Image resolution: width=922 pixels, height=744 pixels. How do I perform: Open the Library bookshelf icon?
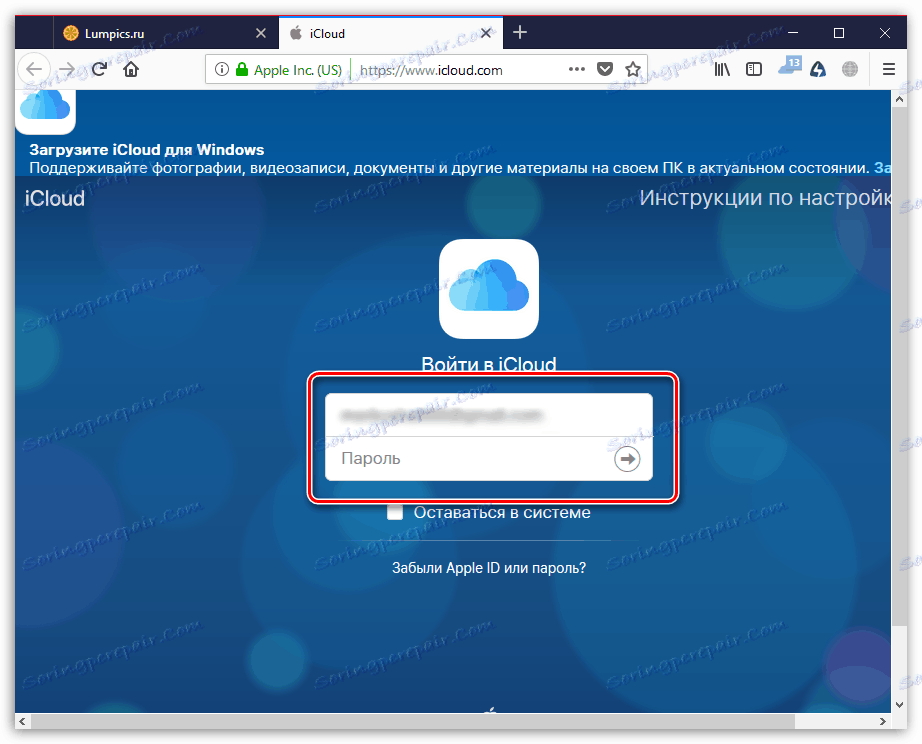click(x=722, y=69)
